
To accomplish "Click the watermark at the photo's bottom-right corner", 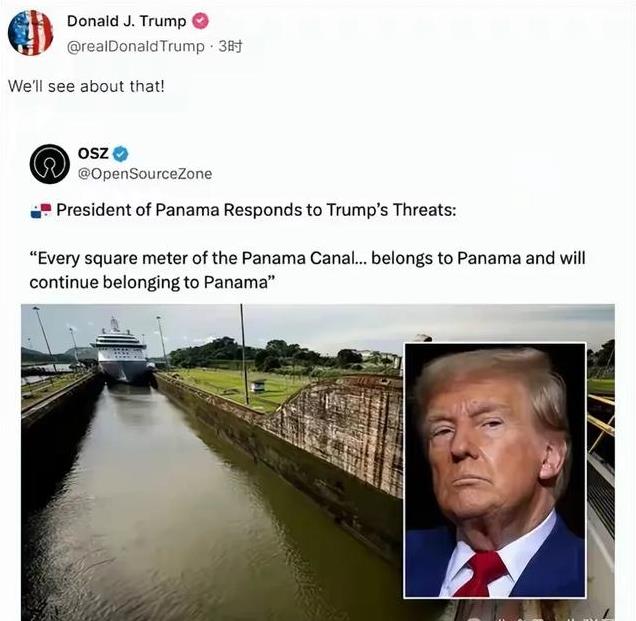I will [x=539, y=618].
